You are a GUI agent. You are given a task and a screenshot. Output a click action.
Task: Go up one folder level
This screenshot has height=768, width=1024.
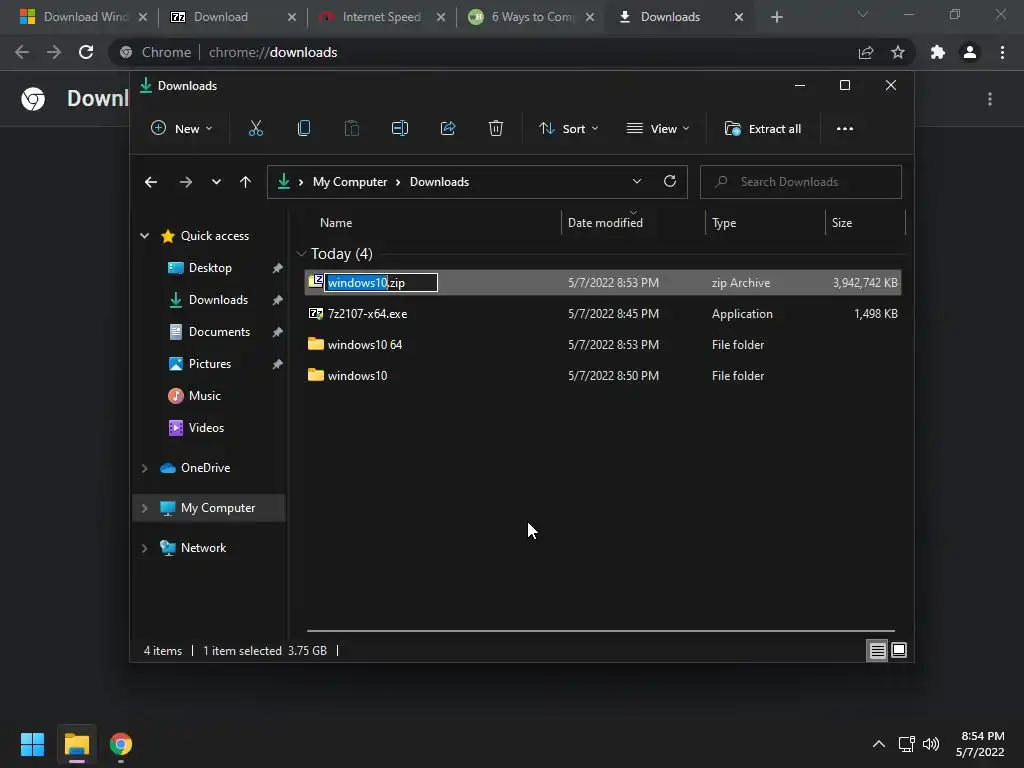245,182
